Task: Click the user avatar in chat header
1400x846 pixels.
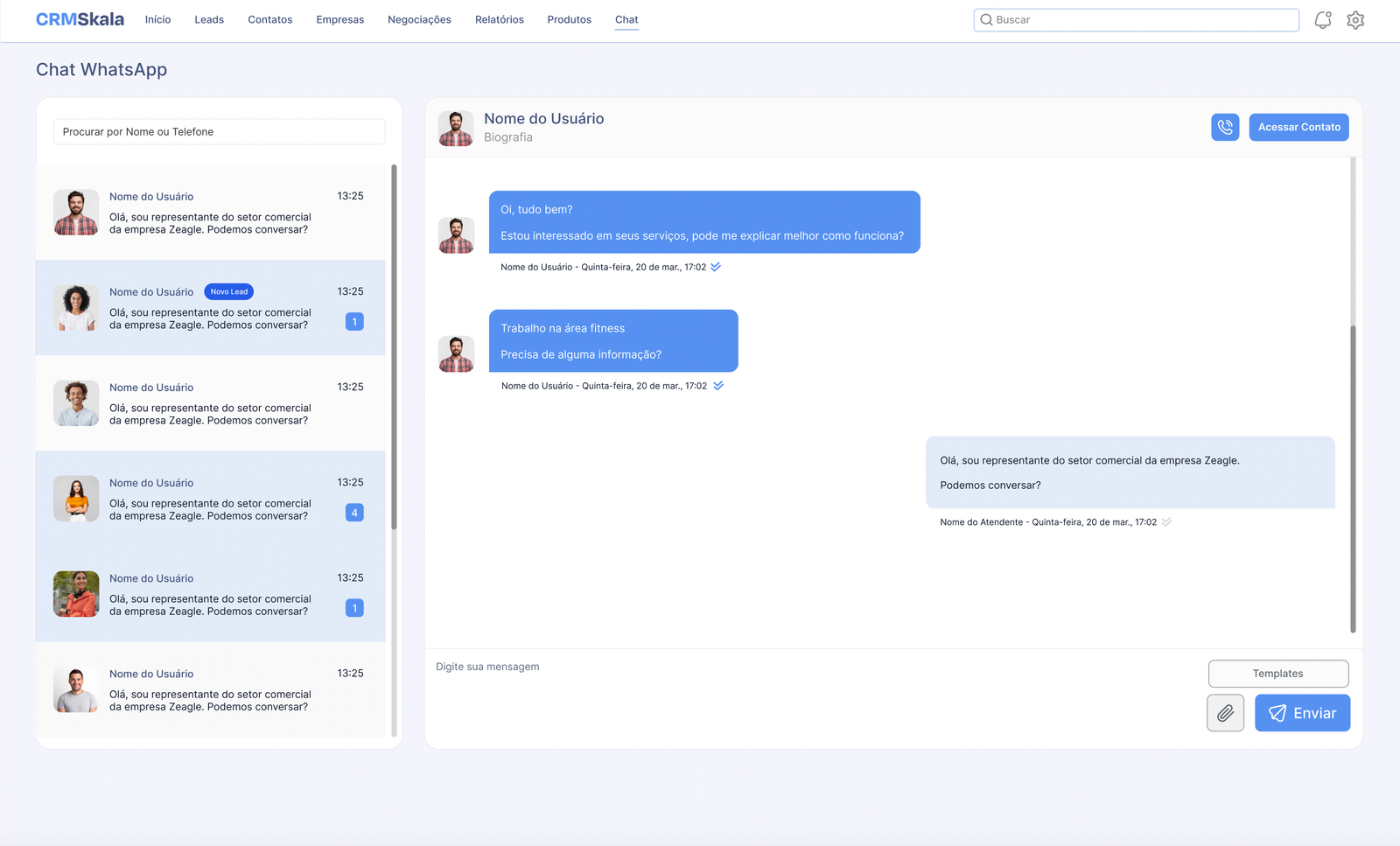Action: pos(456,128)
